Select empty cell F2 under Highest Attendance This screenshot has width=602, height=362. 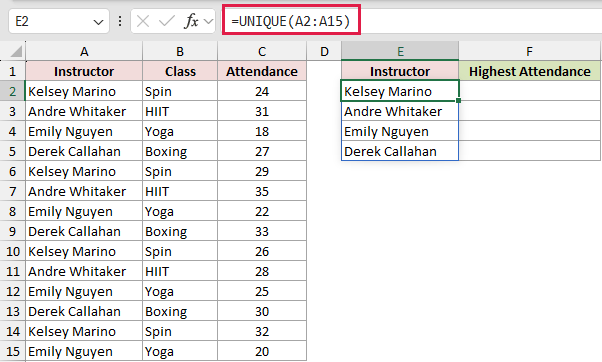click(529, 91)
